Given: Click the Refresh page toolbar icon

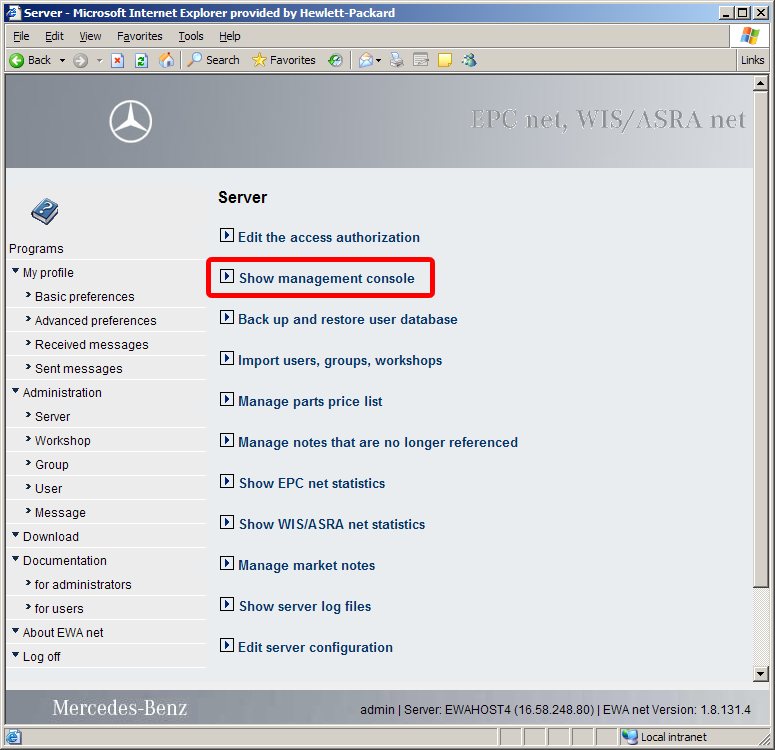Looking at the screenshot, I should pyautogui.click(x=141, y=60).
